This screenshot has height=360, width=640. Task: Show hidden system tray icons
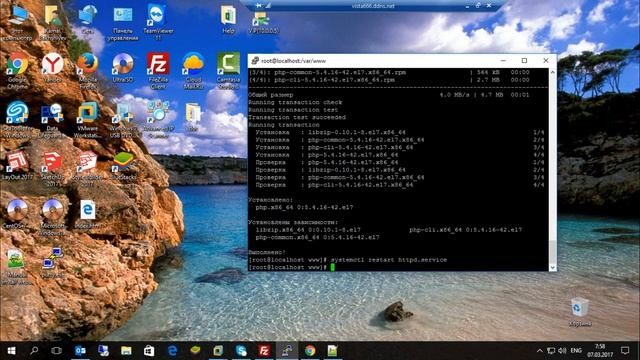[x=540, y=351]
